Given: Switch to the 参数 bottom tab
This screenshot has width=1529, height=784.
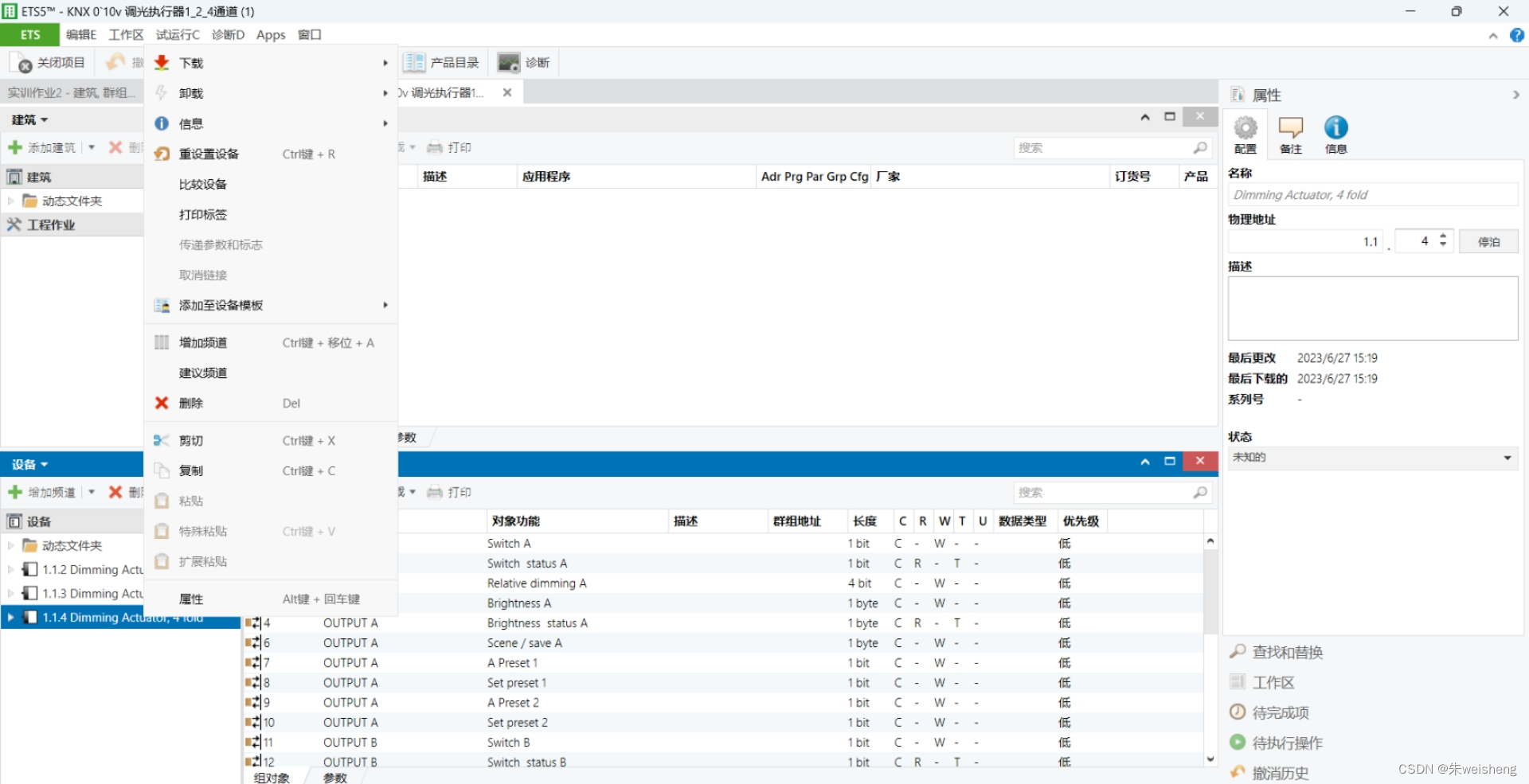Looking at the screenshot, I should 335,778.
